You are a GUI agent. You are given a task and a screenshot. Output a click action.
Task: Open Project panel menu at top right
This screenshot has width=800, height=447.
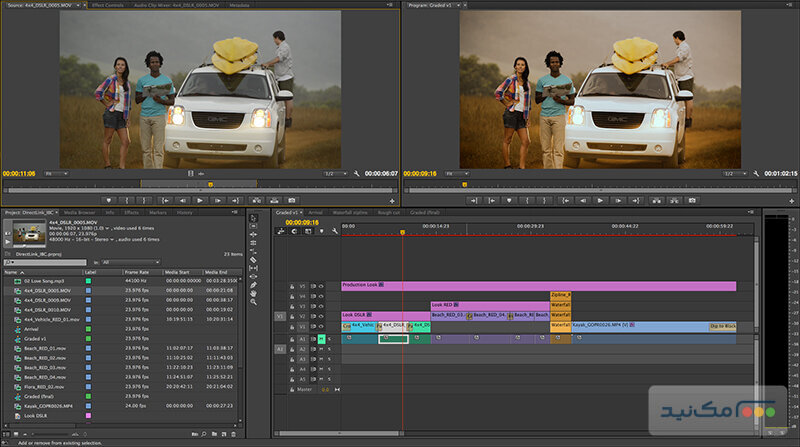[x=234, y=212]
